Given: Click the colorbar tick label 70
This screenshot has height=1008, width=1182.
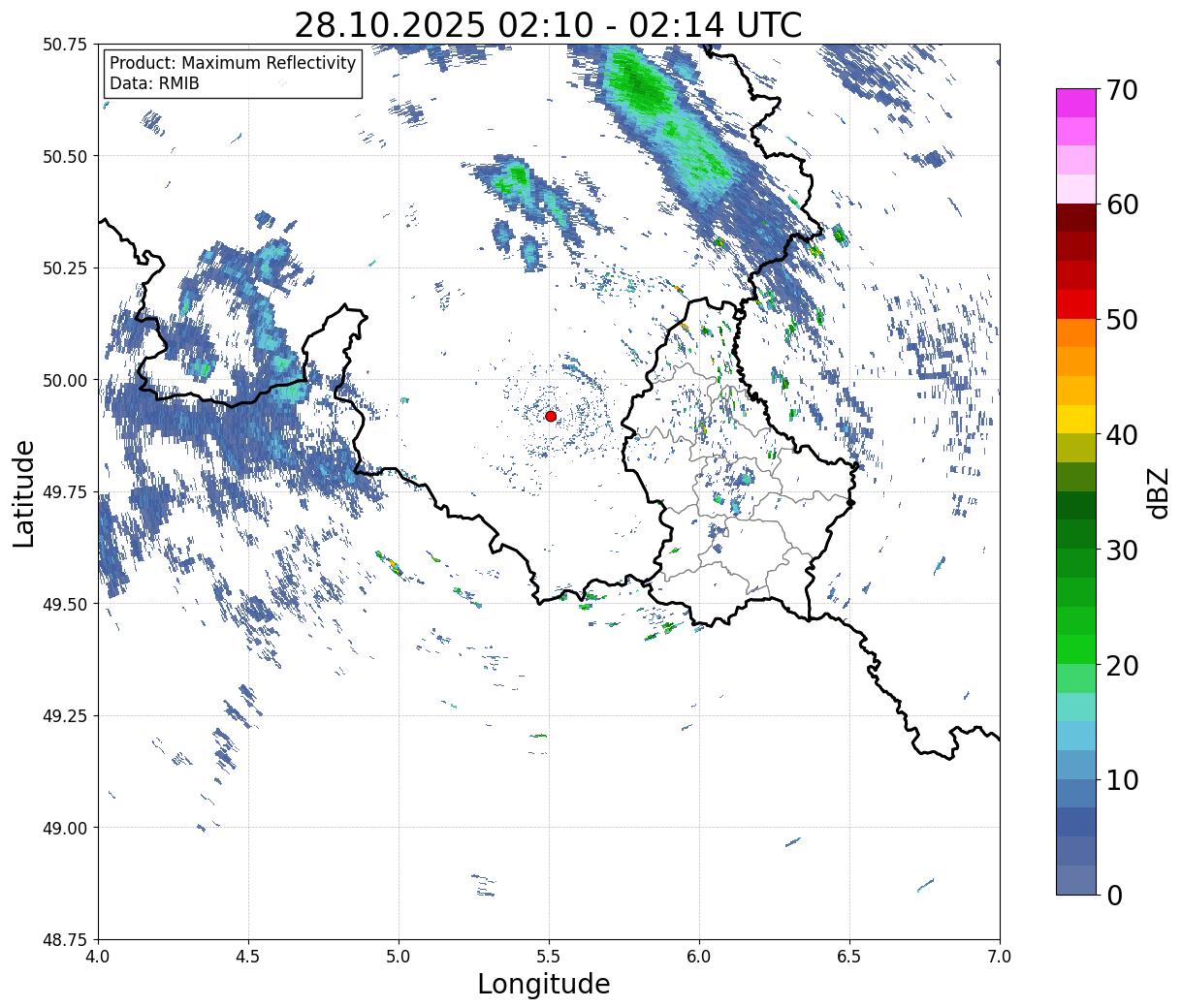Looking at the screenshot, I should click(1121, 90).
